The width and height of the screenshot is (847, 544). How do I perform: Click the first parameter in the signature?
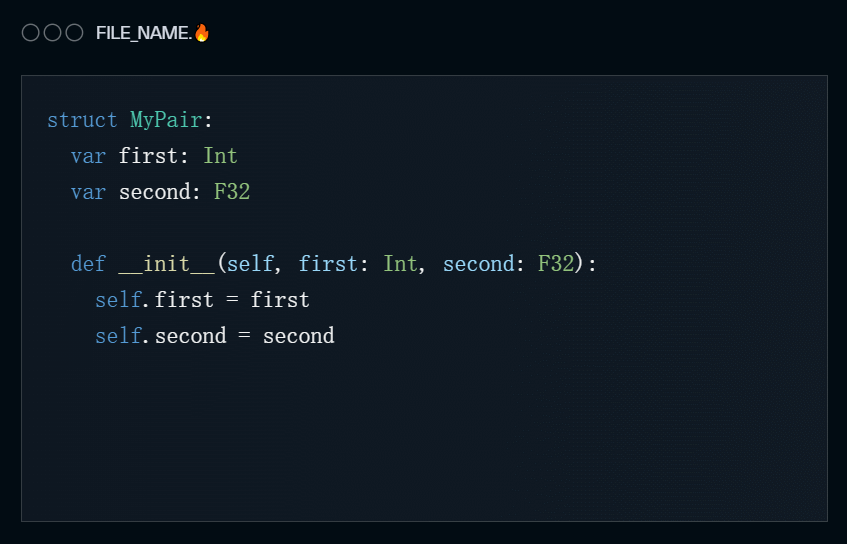coord(328,264)
